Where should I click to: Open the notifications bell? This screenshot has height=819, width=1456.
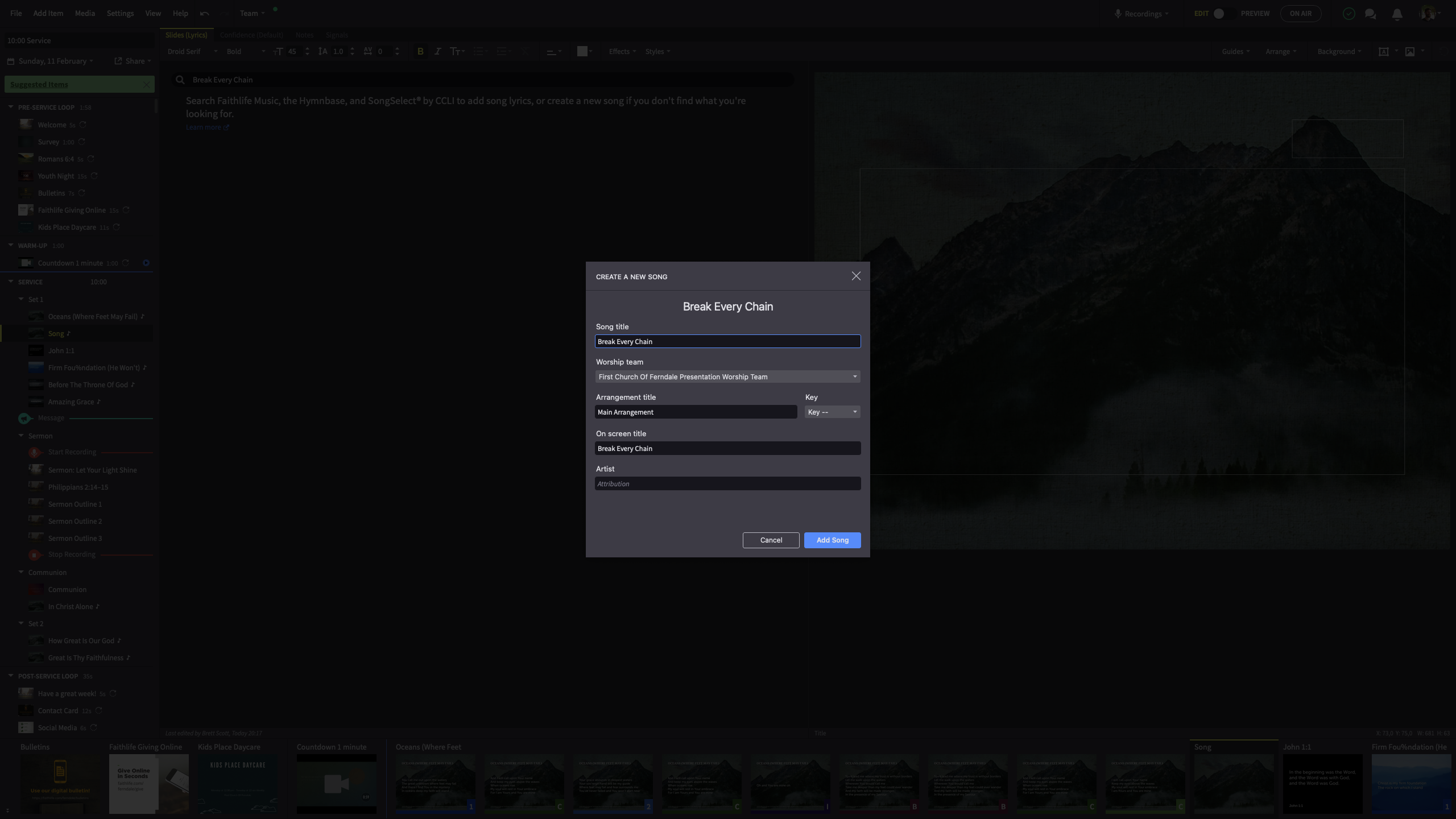pyautogui.click(x=1397, y=14)
